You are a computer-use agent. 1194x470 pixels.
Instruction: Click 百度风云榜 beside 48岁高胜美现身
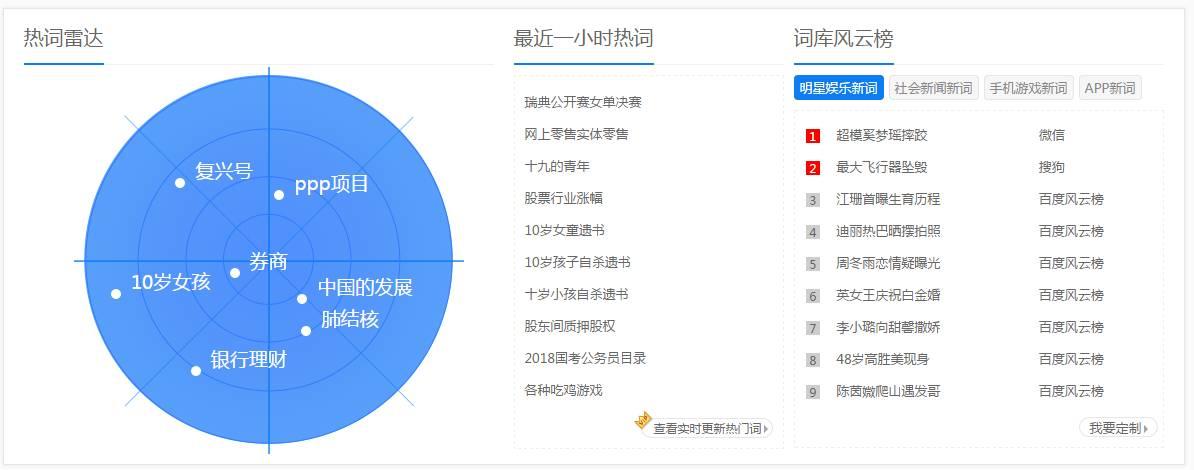1071,360
